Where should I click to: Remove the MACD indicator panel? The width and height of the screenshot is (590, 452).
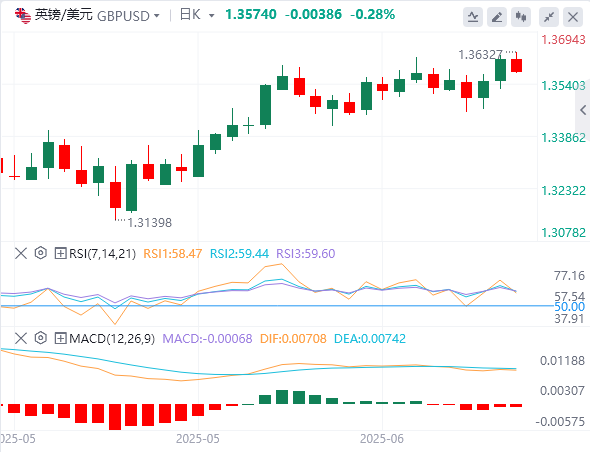tap(21, 338)
